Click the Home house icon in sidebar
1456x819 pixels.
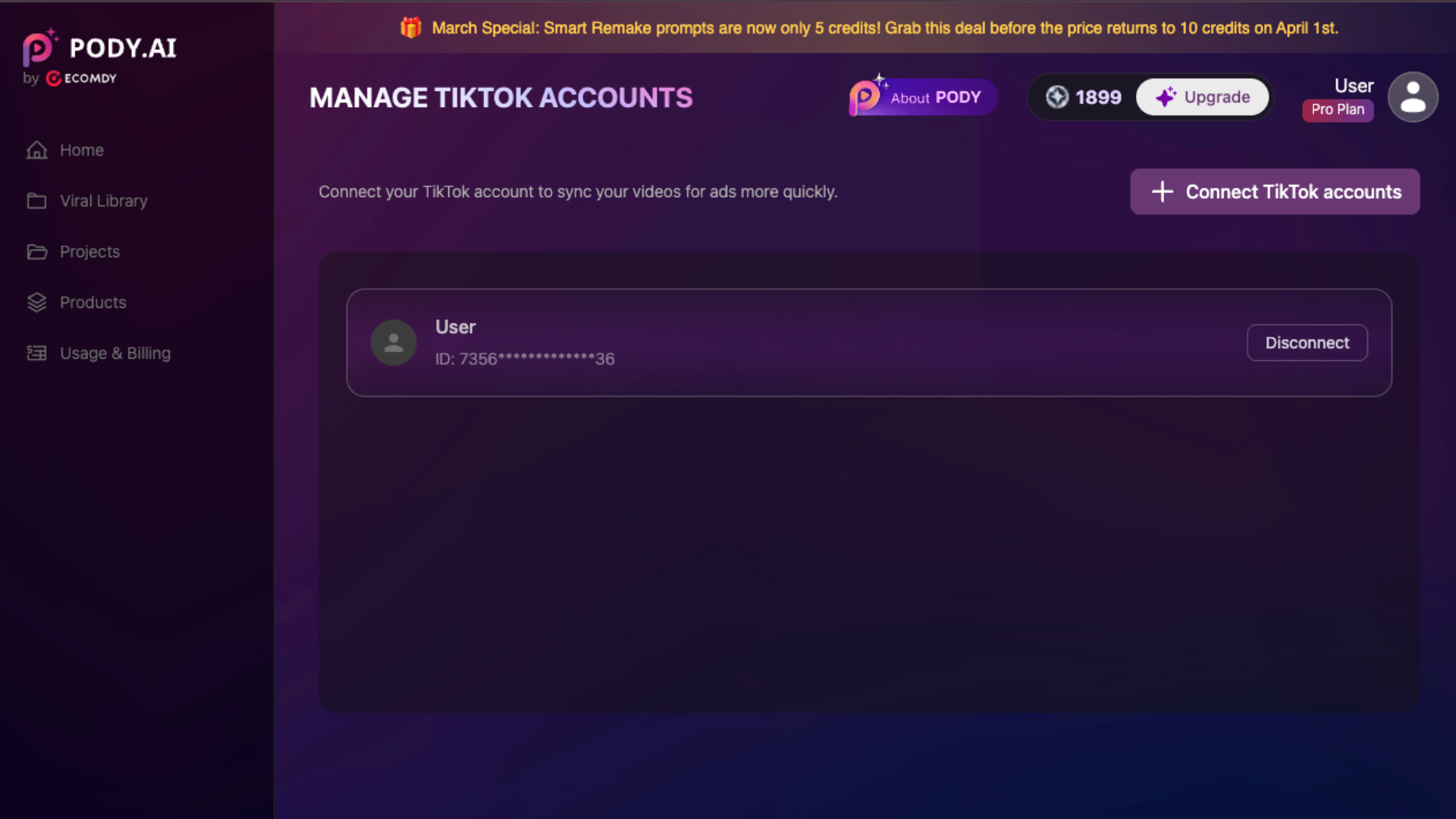(x=36, y=150)
